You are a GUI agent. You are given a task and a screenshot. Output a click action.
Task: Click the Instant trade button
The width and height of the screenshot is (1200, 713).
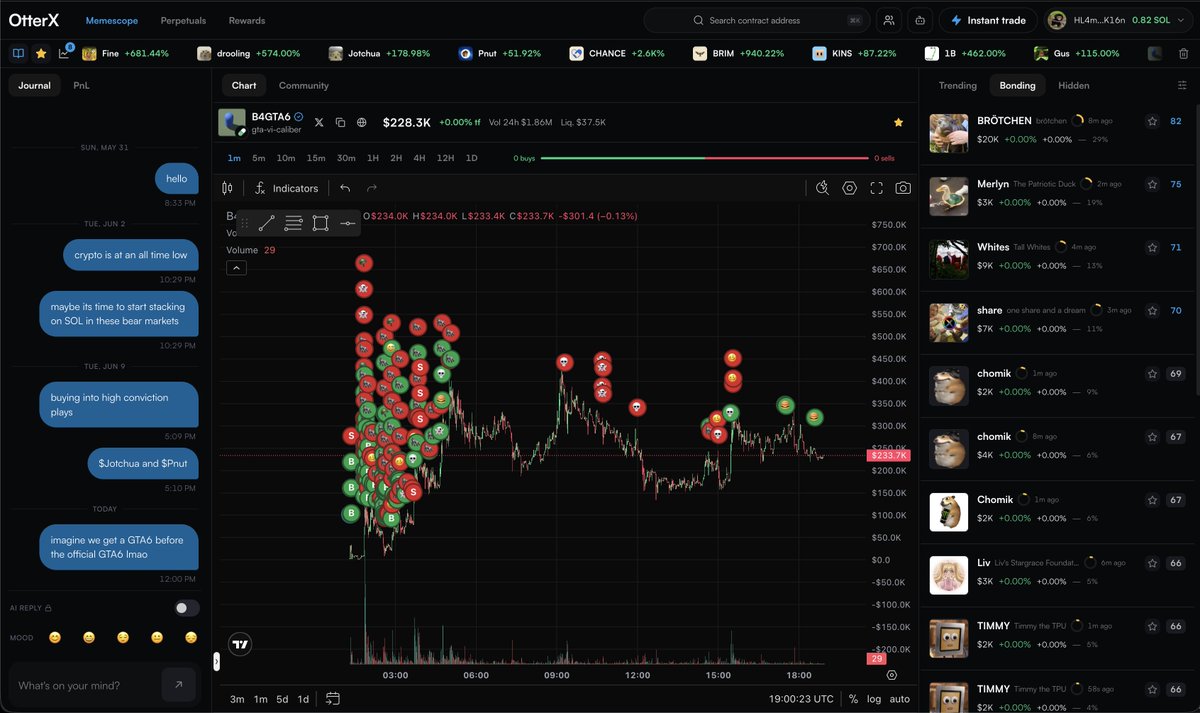pyautogui.click(x=989, y=20)
